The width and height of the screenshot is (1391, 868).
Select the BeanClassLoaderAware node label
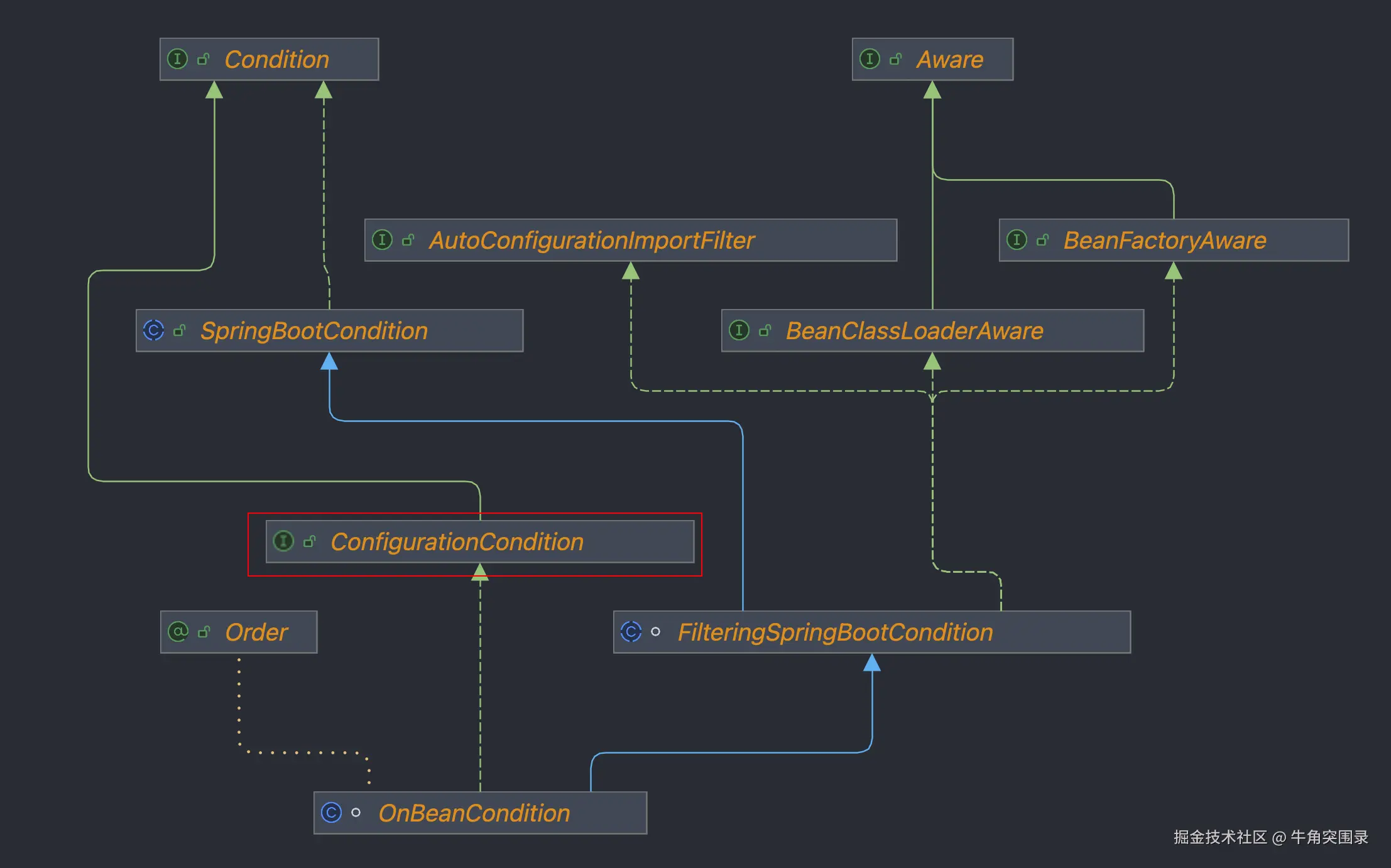pos(914,331)
